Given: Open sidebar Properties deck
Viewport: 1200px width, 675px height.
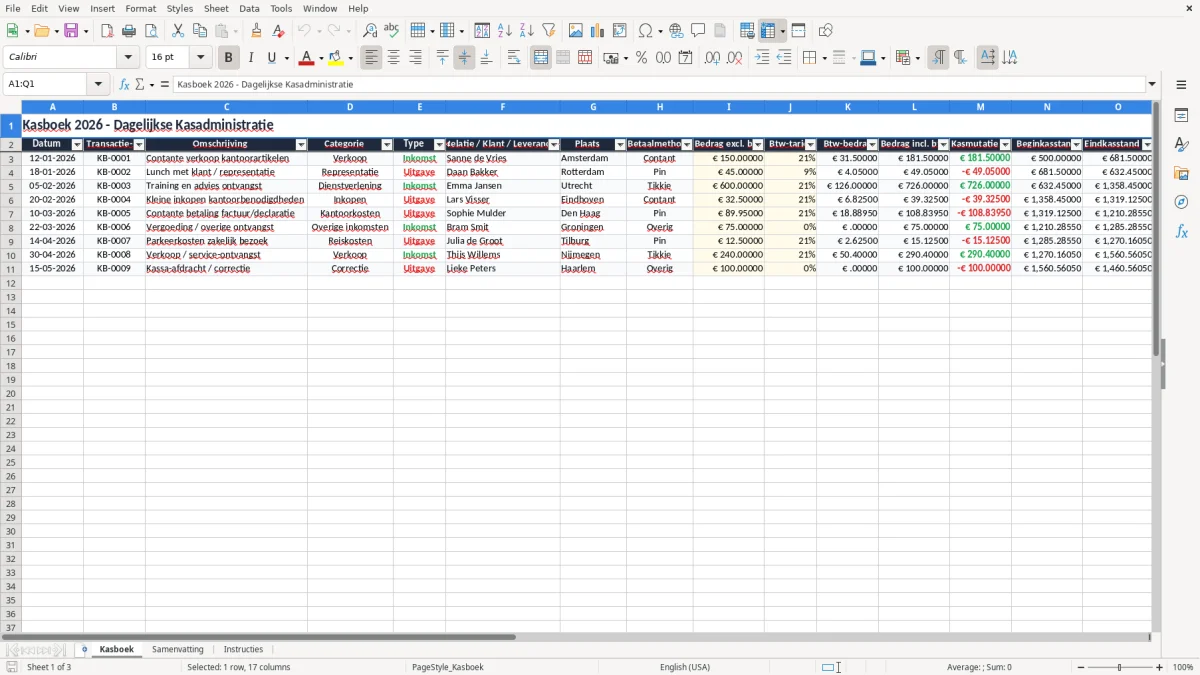Looking at the screenshot, I should pos(1181,115).
